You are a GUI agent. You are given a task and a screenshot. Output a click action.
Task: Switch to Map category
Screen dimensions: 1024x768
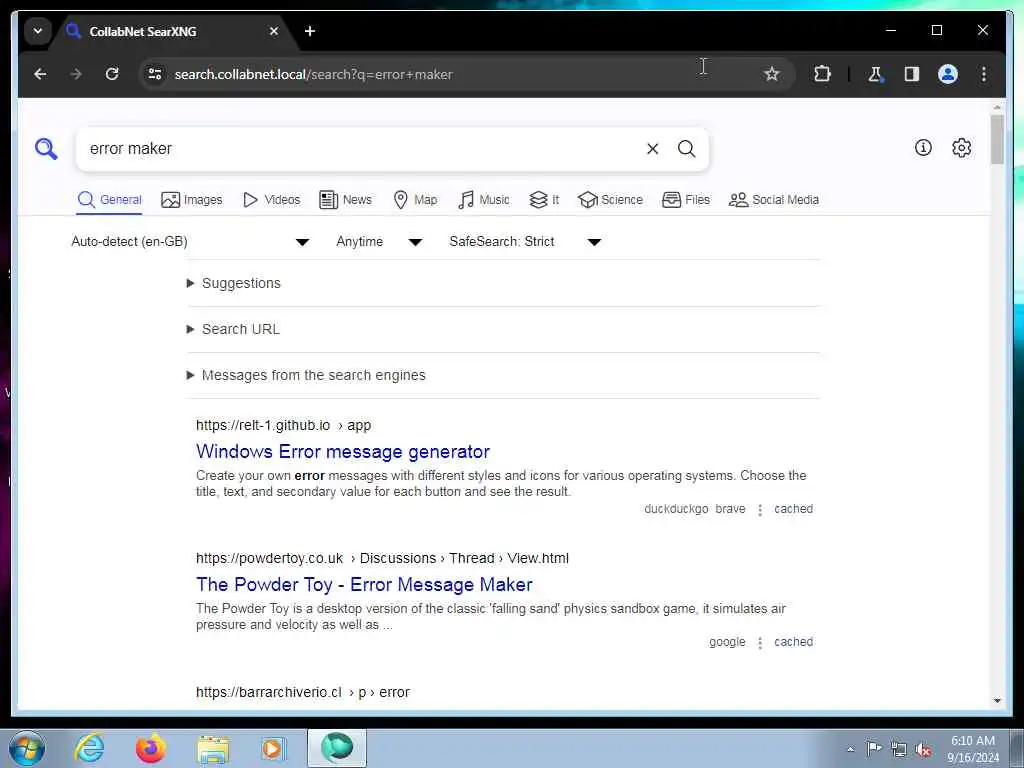click(x=415, y=200)
